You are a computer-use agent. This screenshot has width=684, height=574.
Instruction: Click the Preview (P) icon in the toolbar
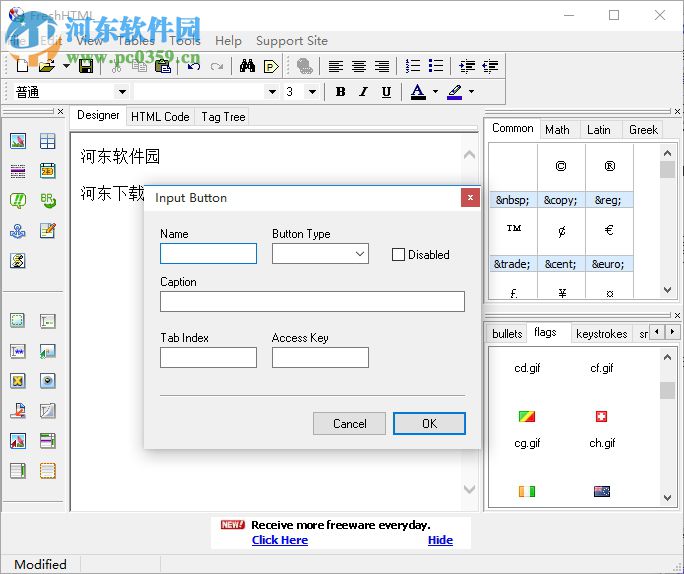[271, 66]
